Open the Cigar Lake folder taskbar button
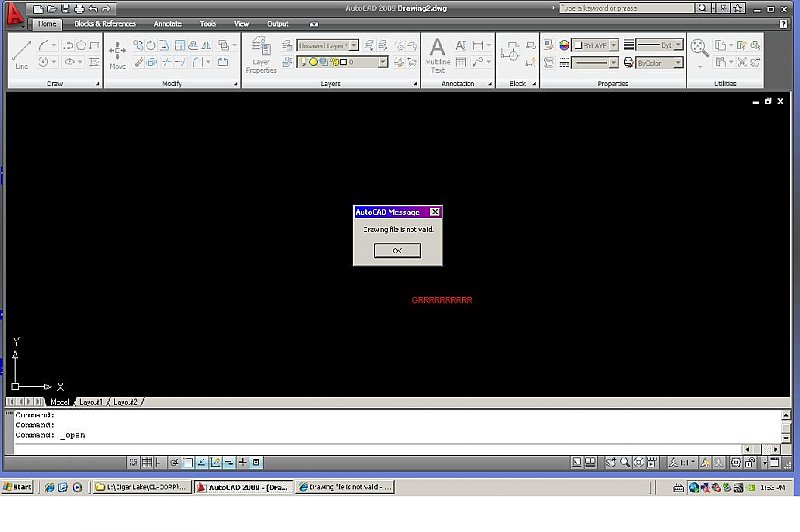The width and height of the screenshot is (800, 532). 141,487
